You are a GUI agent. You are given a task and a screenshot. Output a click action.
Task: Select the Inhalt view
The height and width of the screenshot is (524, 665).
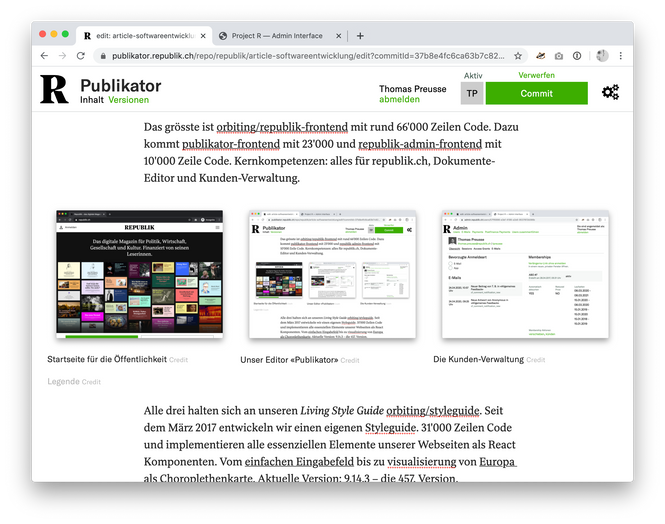click(x=92, y=101)
